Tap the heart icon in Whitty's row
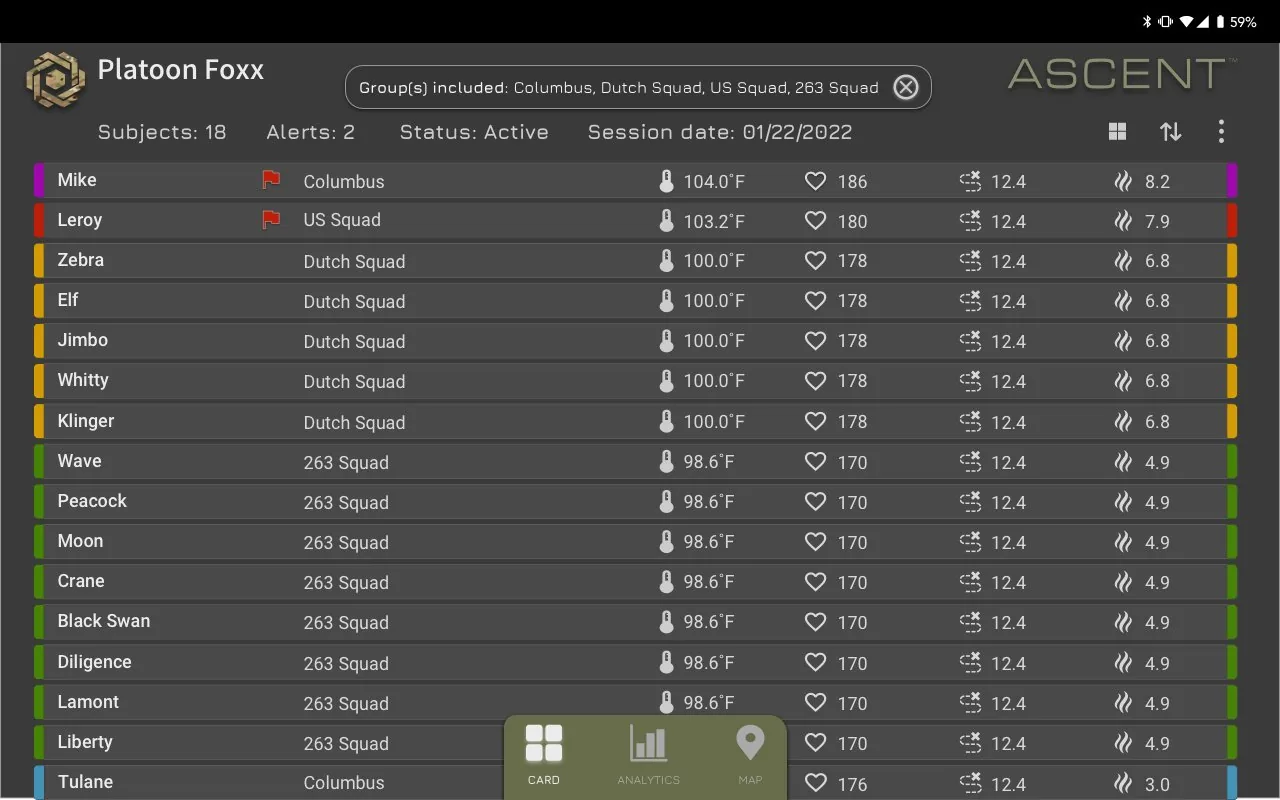 pyautogui.click(x=816, y=381)
